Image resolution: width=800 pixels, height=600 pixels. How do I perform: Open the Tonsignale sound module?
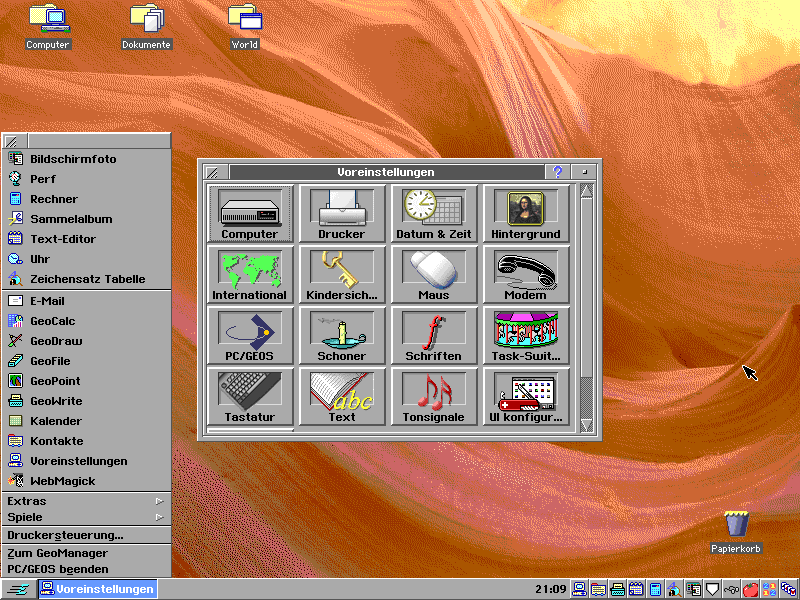tap(434, 396)
